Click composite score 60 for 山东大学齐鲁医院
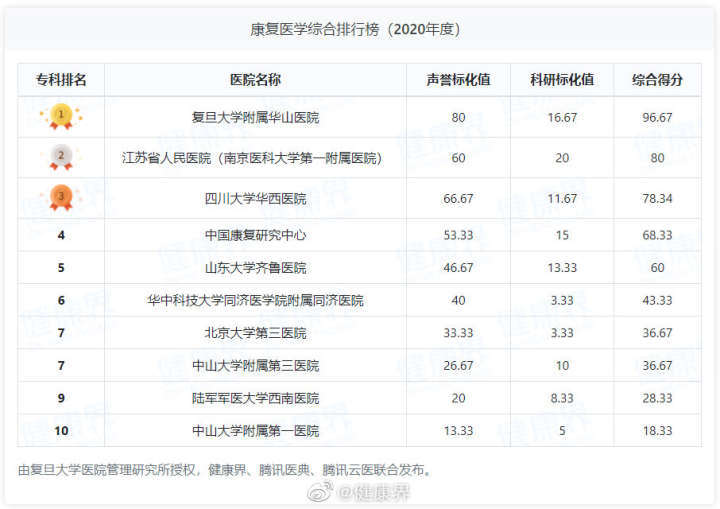 657,268
